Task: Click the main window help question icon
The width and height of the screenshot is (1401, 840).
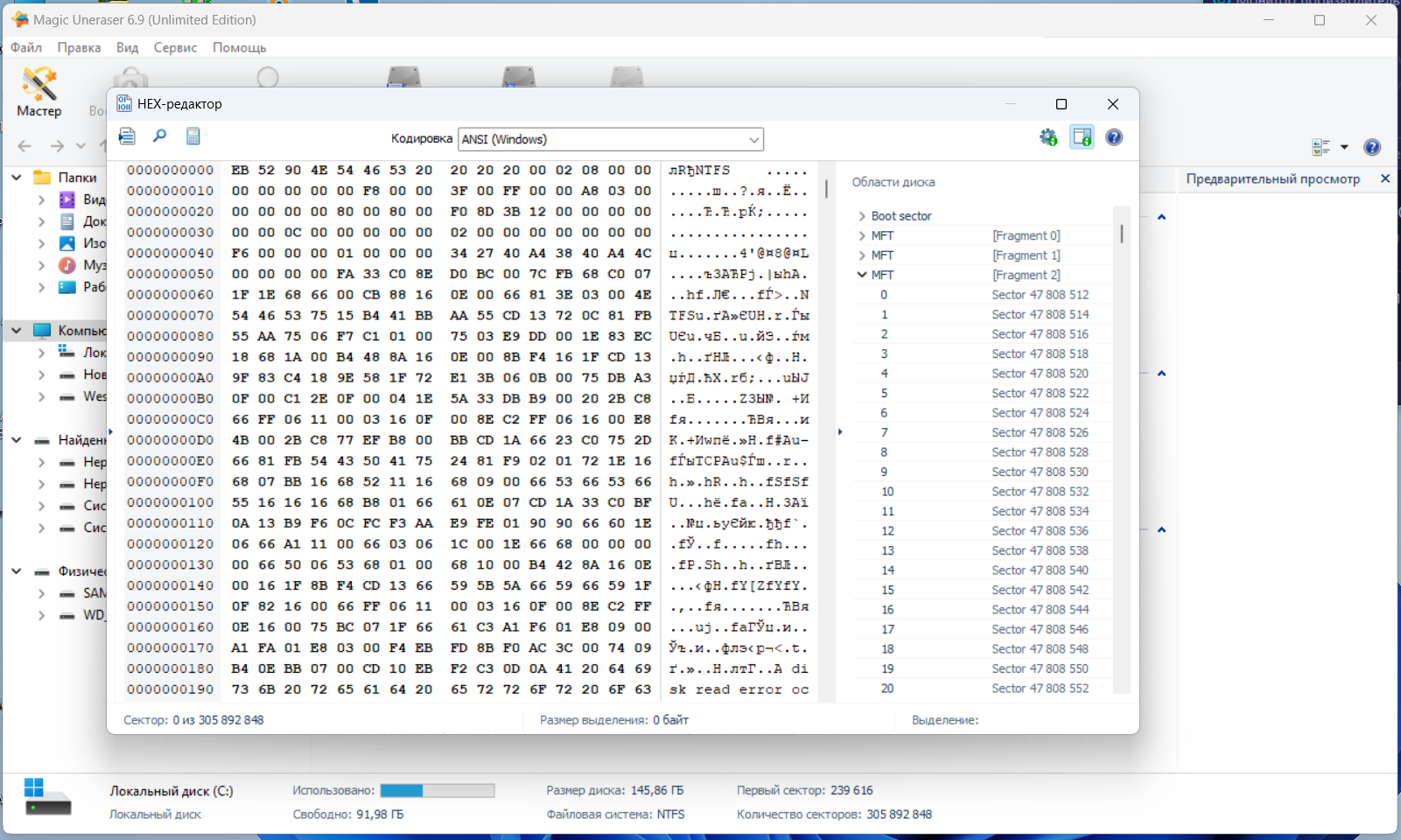Action: 1372,147
